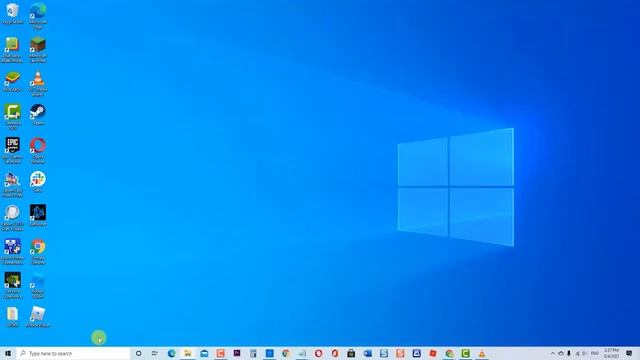Select the folder icon on the desktop

12,317
